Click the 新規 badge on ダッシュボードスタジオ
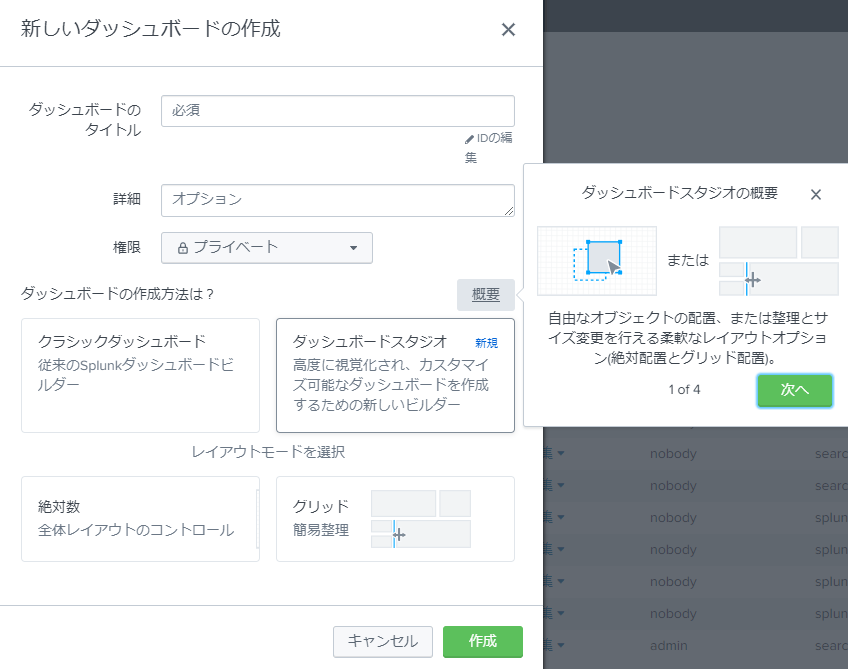This screenshot has height=669, width=848. tap(486, 343)
